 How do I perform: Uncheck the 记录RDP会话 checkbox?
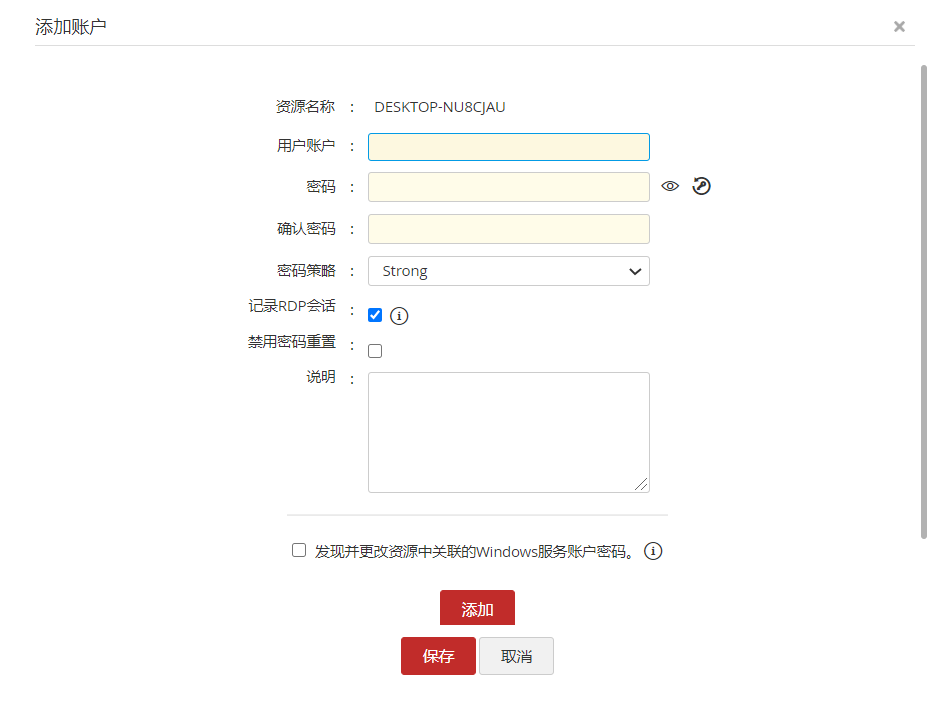(x=375, y=315)
